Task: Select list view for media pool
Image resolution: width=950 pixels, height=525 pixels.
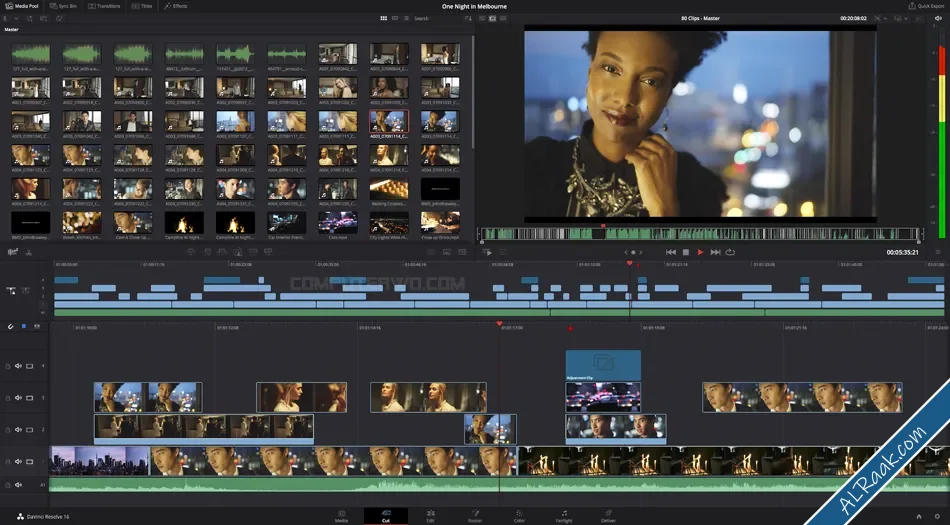Action: (x=406, y=19)
